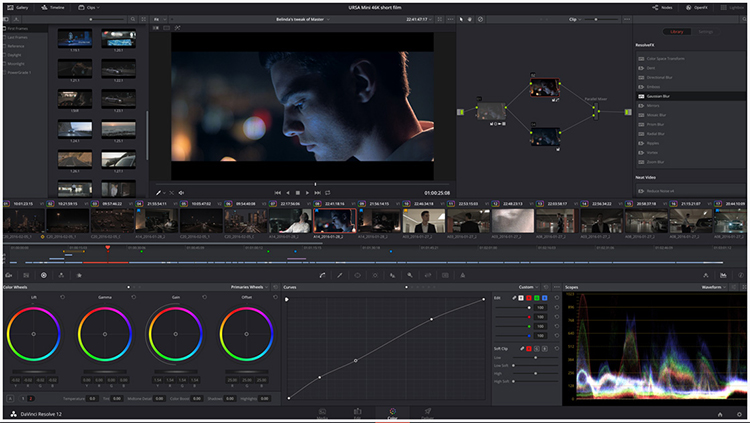Enable loop playback in viewer
Viewport: 750px width, 423px height.
click(x=328, y=193)
